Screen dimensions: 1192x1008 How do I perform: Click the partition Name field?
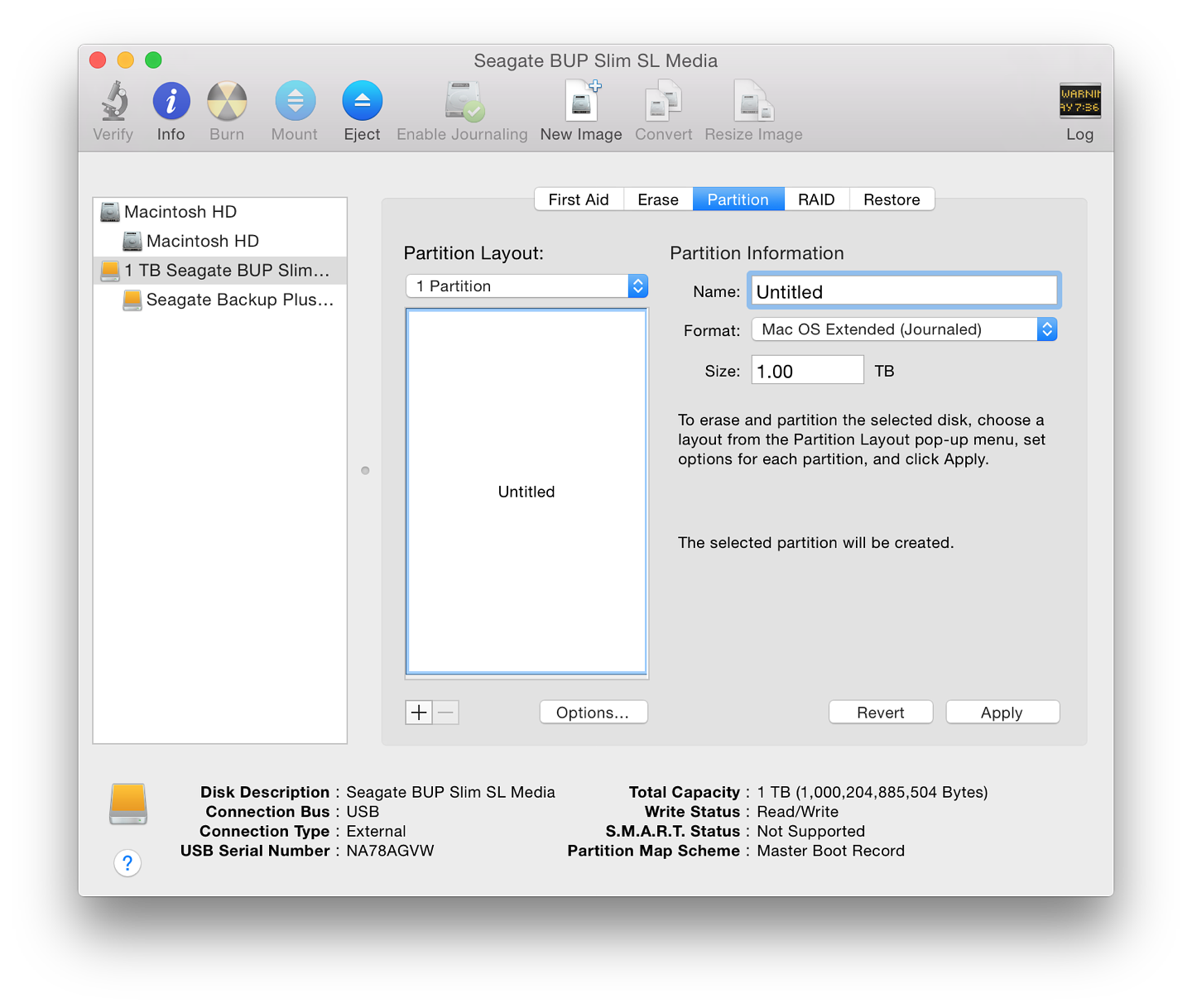(x=904, y=291)
